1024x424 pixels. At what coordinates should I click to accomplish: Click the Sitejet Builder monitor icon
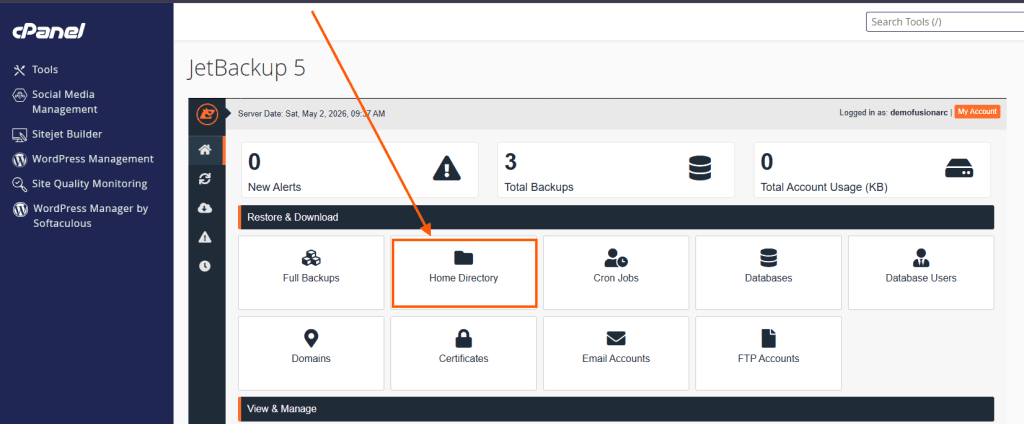click(20, 135)
